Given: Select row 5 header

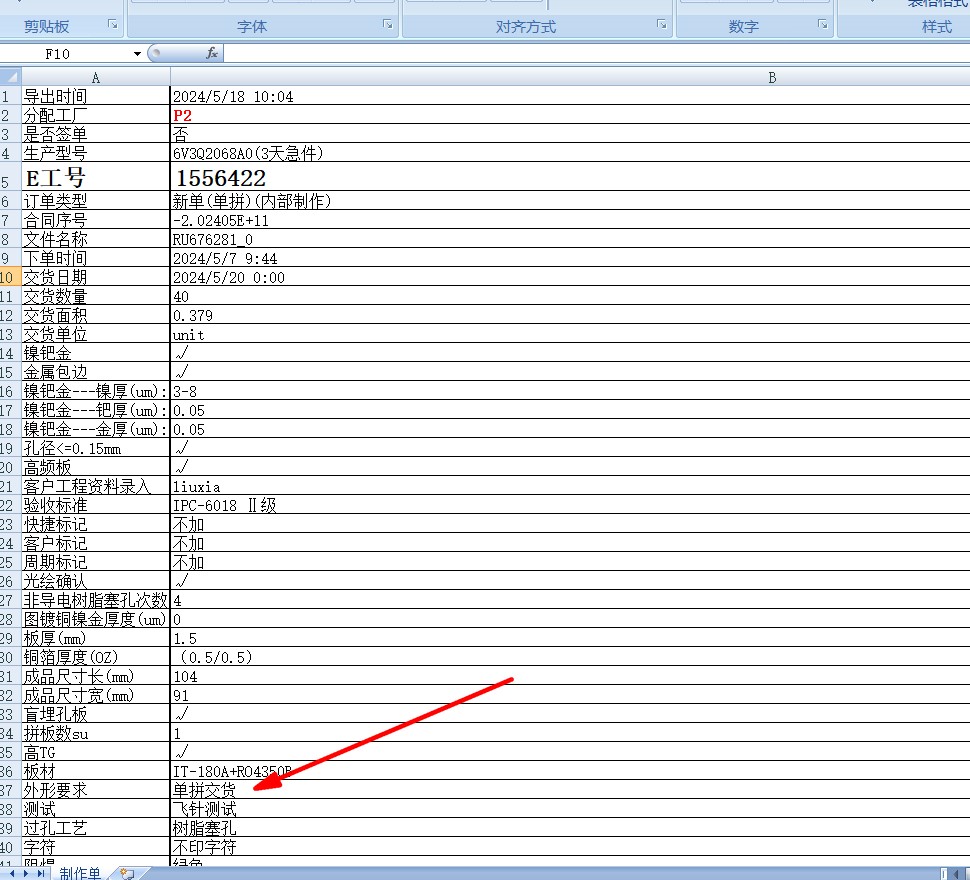Looking at the screenshot, I should coord(10,177).
